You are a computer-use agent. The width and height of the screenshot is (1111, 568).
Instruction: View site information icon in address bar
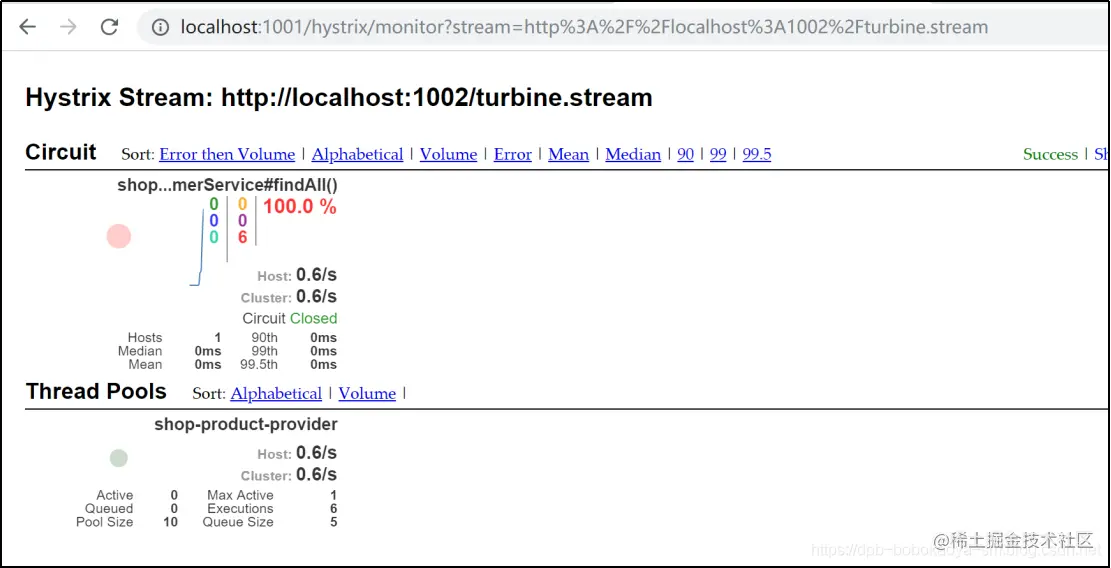tap(162, 28)
